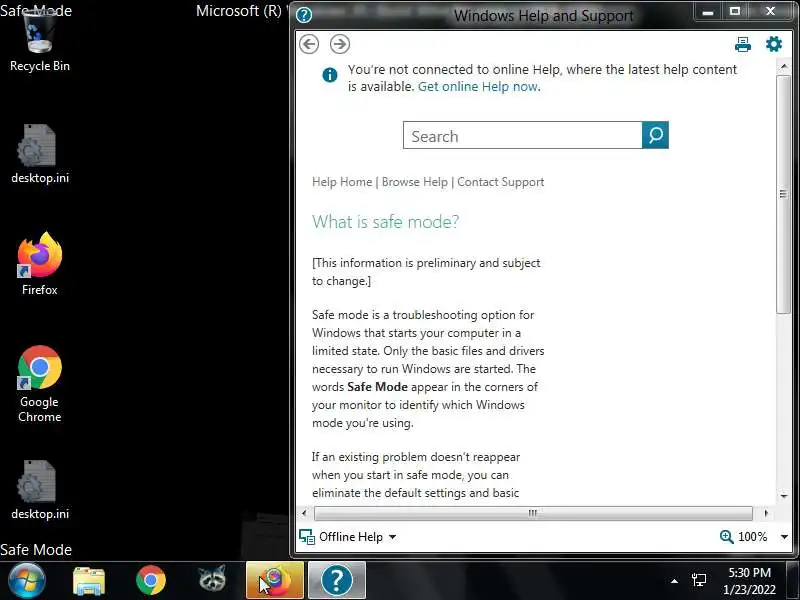Select the lower desktop.ini file icon
Screen dimensions: 800x600
[40, 490]
